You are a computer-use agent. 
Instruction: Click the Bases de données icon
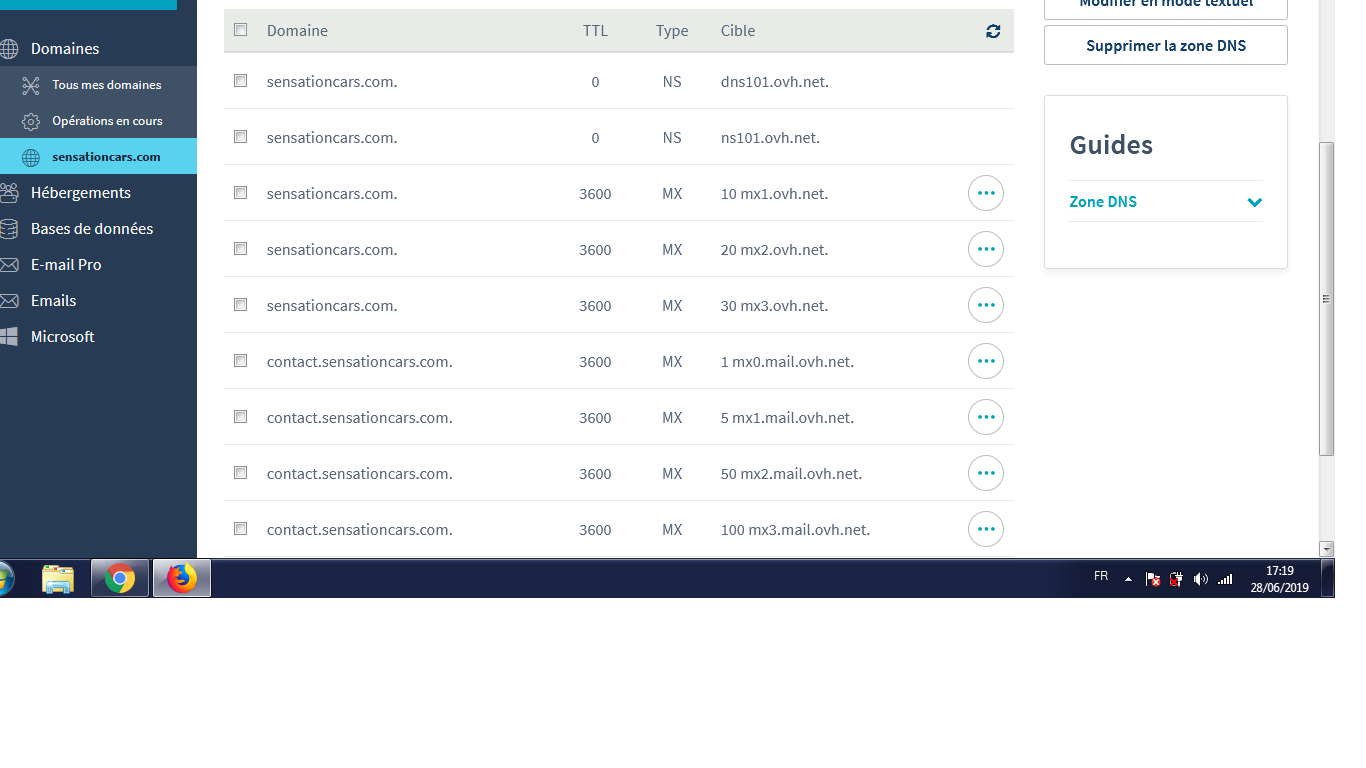coord(9,229)
